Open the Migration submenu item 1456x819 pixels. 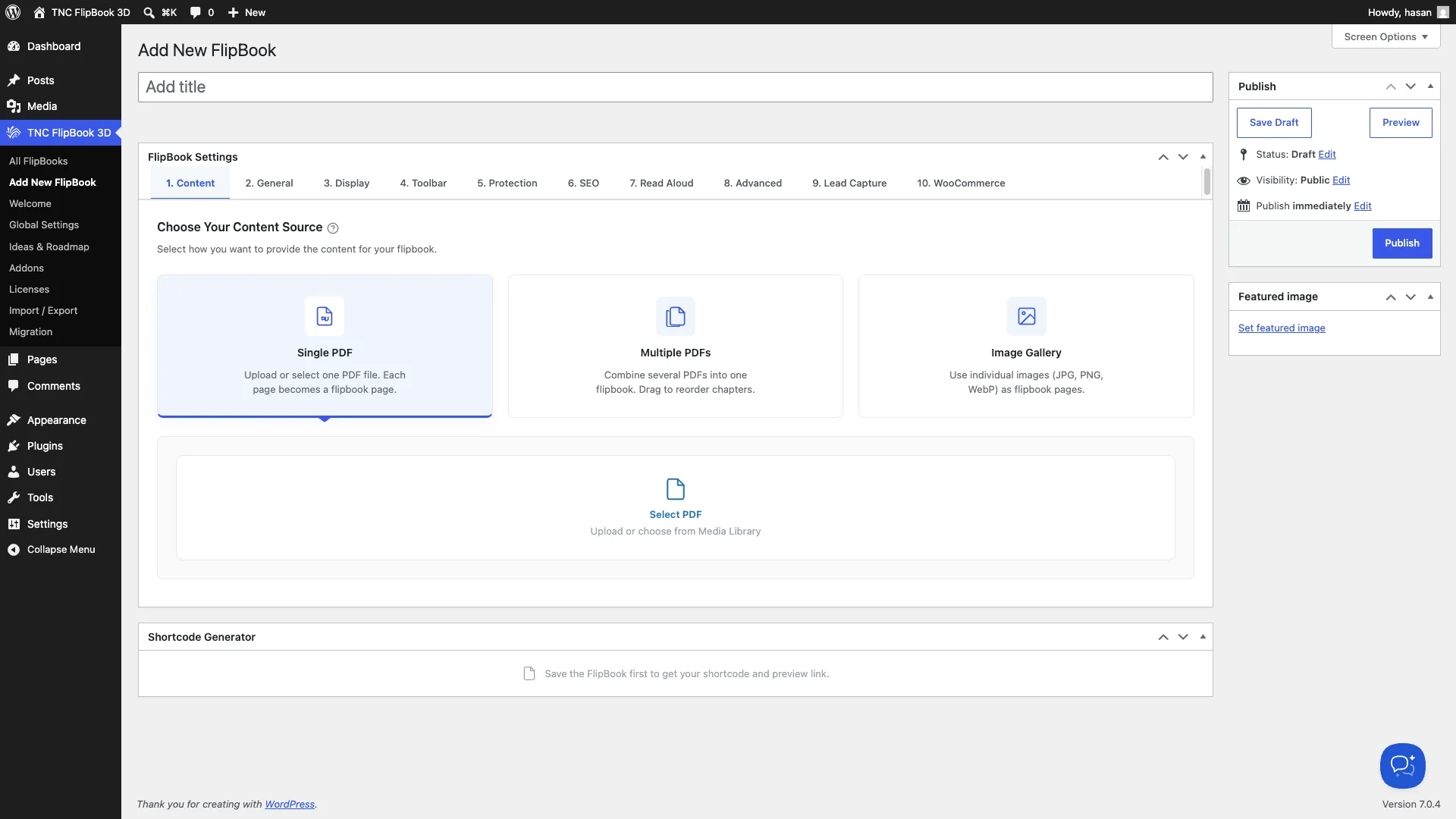pyautogui.click(x=31, y=332)
